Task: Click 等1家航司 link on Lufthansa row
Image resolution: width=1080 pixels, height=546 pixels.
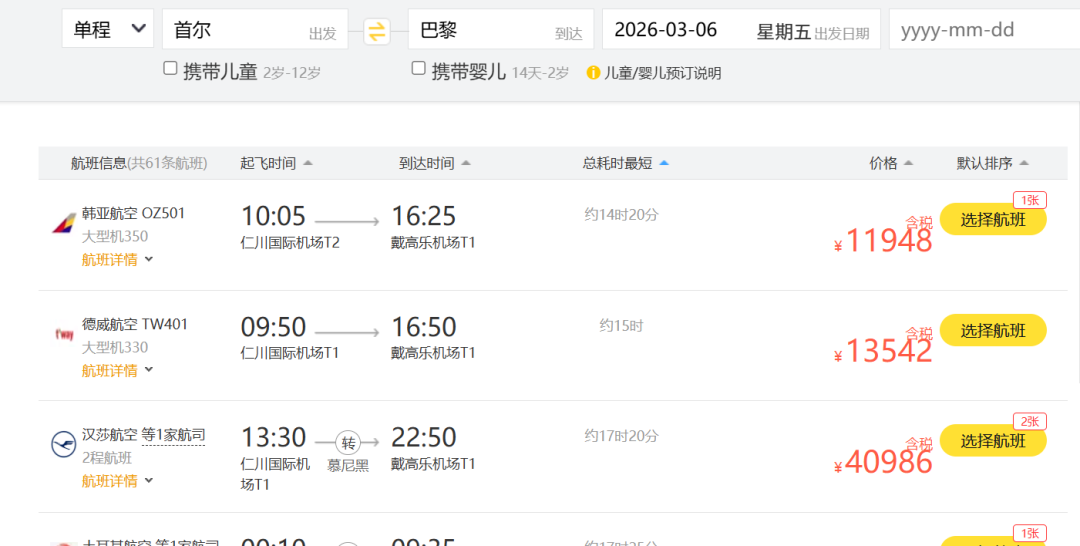Action: point(173,435)
